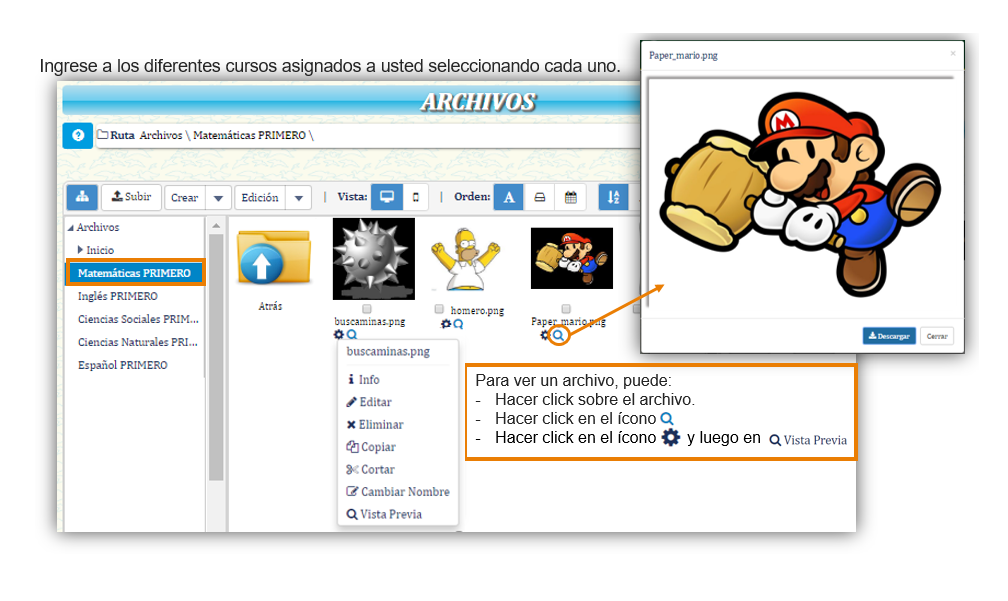Click the homero.png Homer thumbnail
This screenshot has height=601, width=1008.
466,259
